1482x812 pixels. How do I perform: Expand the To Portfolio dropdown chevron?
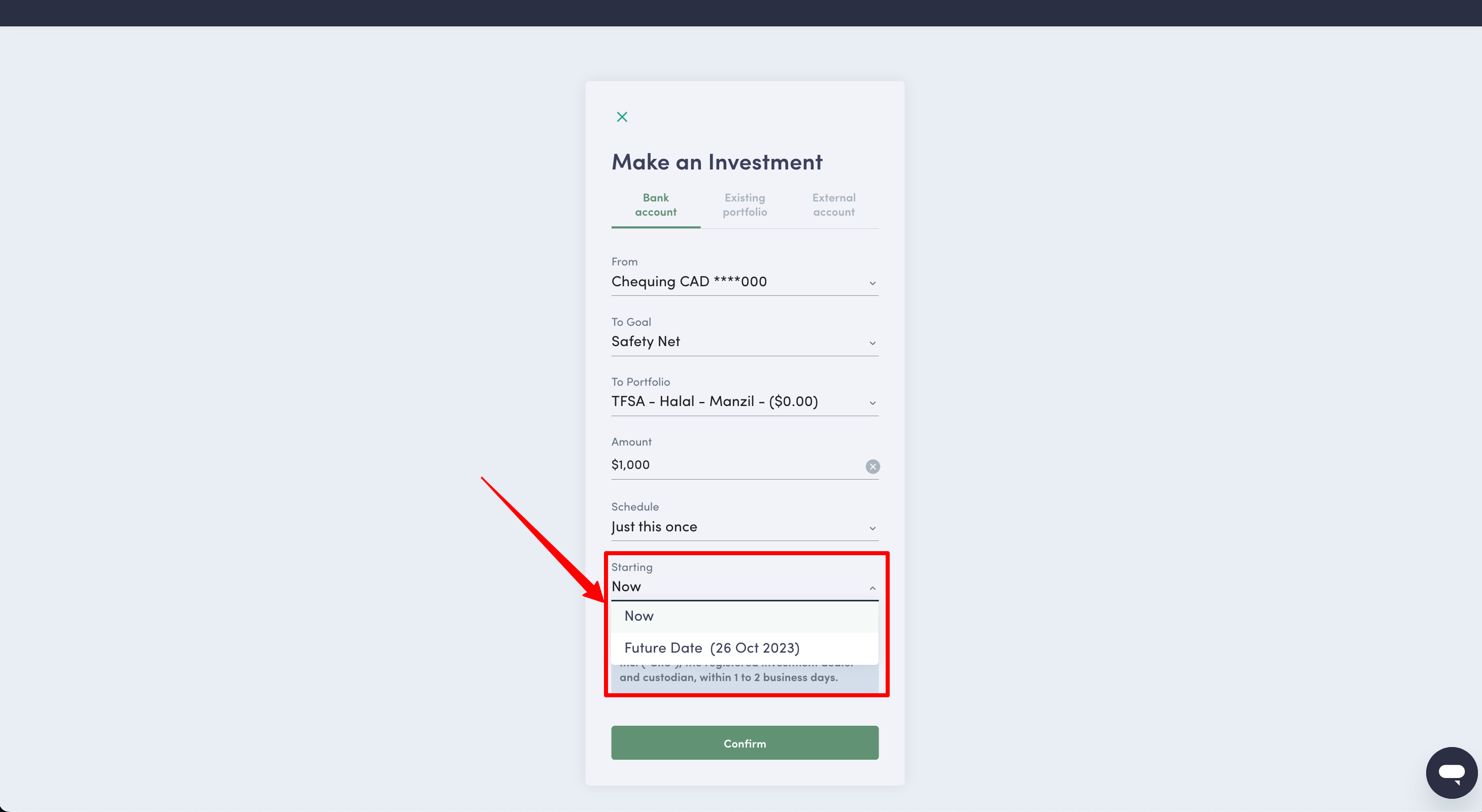873,402
